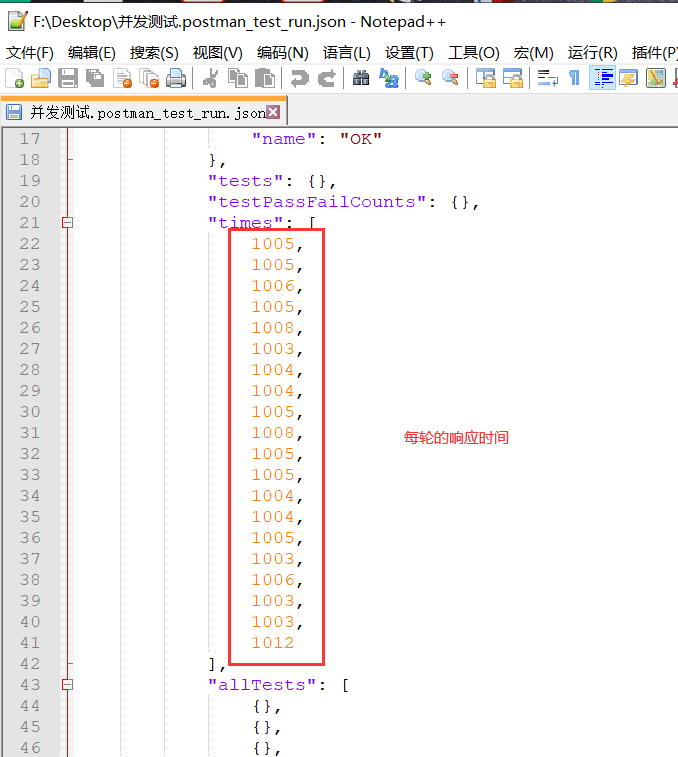Open the 编辑(E) menu

point(92,53)
